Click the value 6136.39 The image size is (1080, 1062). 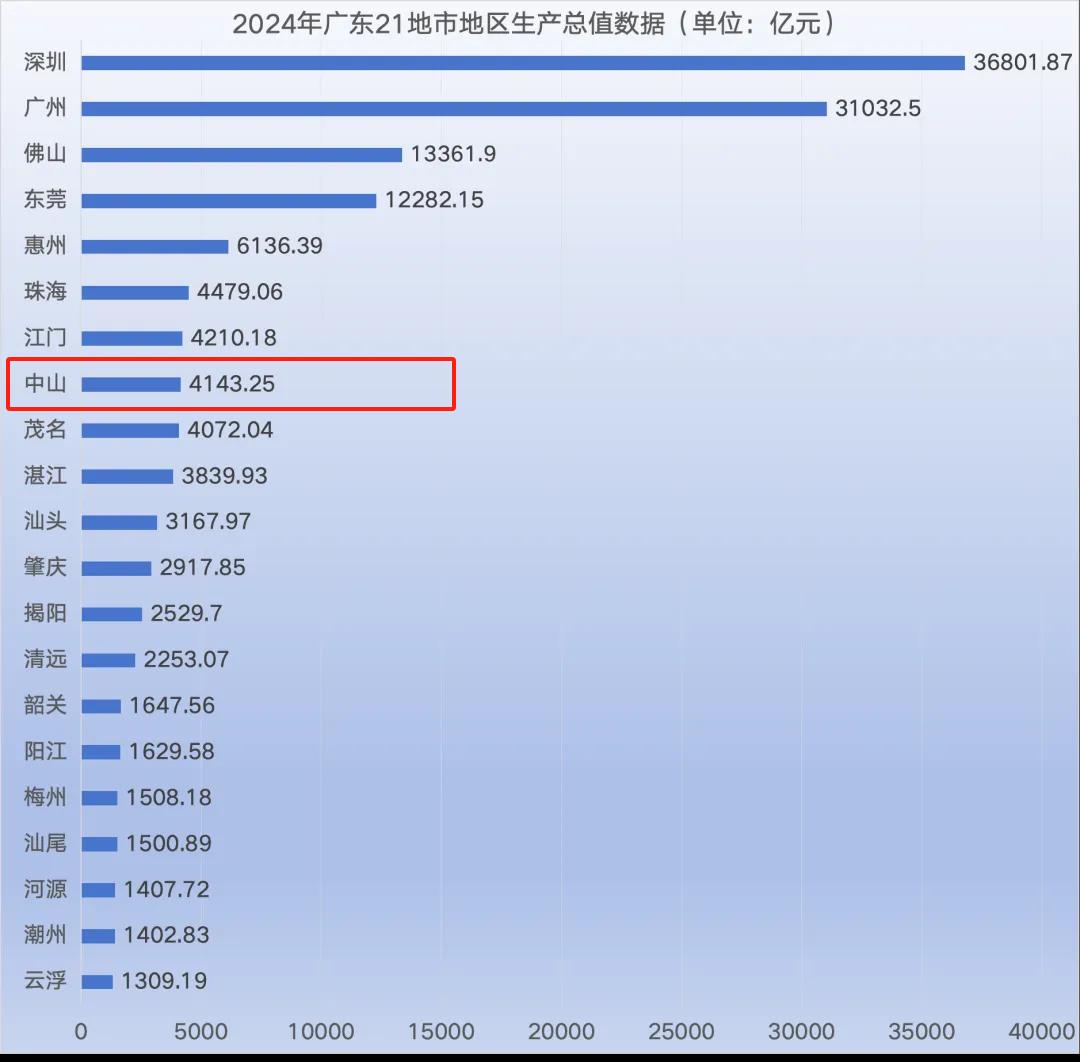coord(280,246)
